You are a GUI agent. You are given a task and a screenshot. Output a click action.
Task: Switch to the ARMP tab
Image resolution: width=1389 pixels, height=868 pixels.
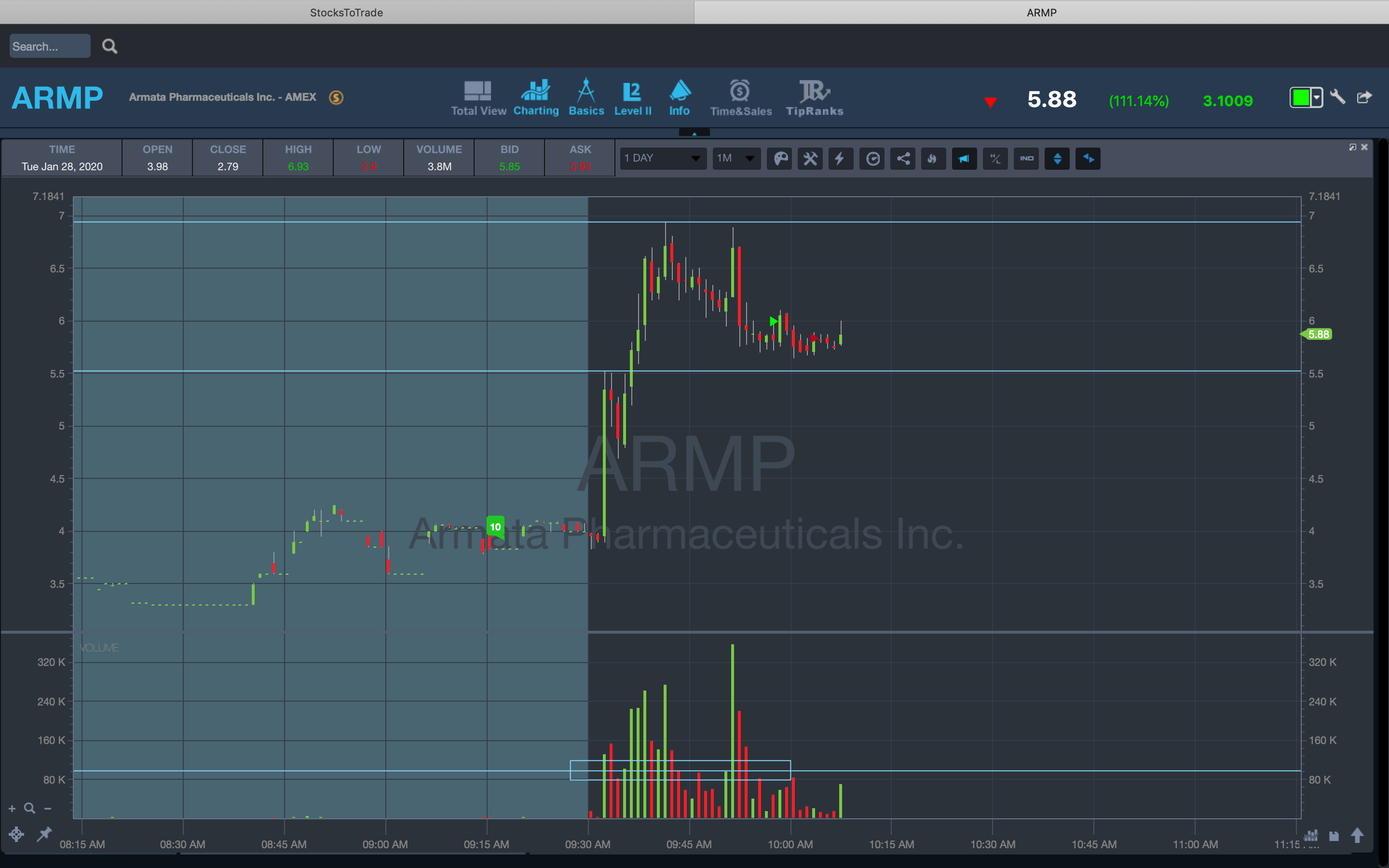point(1041,12)
